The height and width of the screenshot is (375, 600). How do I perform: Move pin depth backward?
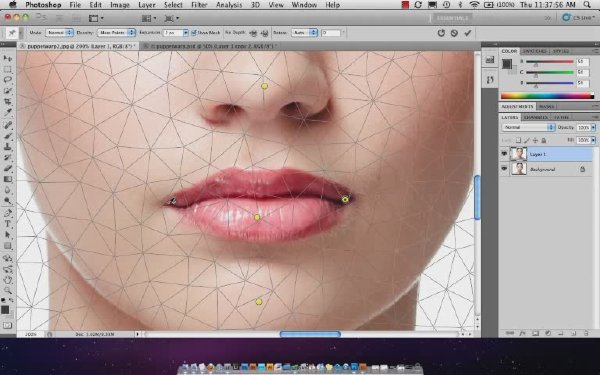[264, 33]
